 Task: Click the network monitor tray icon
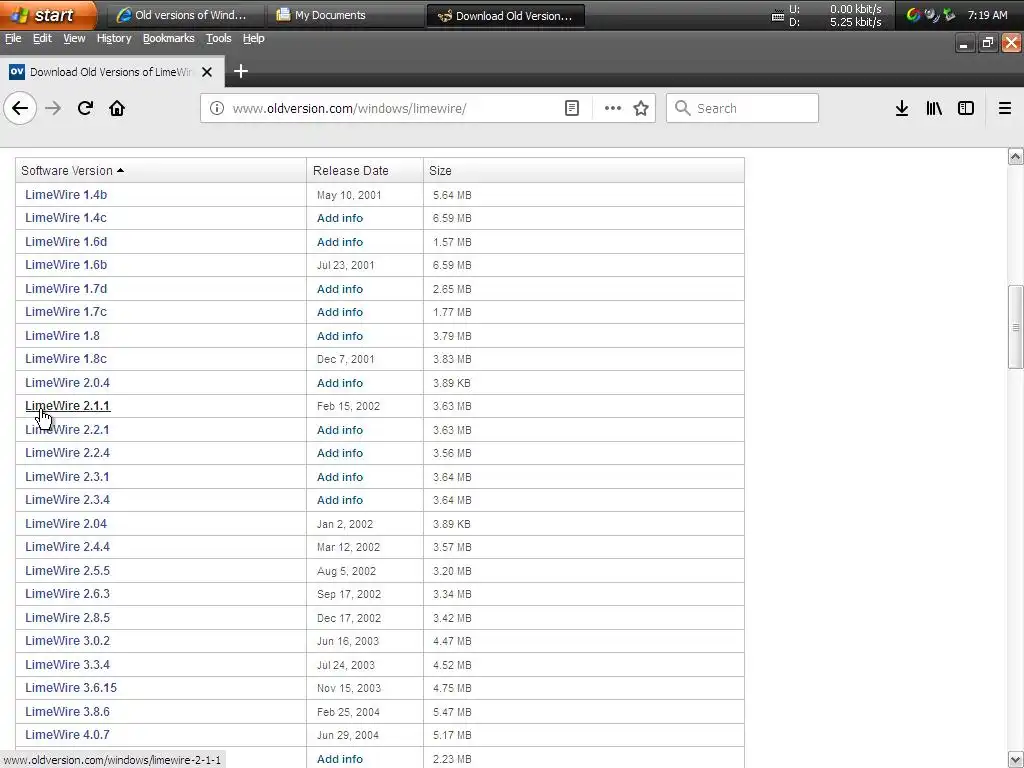[x=778, y=16]
